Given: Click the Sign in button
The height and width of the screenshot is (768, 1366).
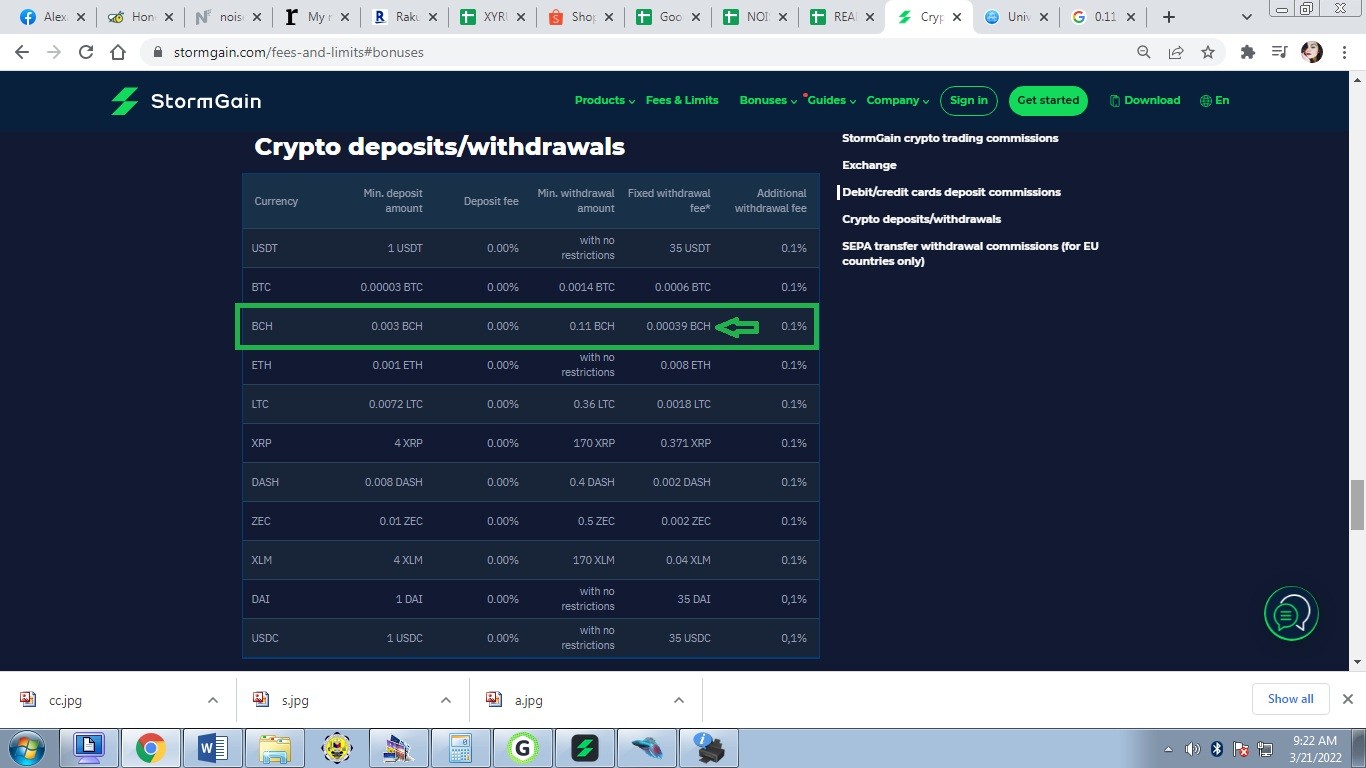Looking at the screenshot, I should tap(969, 100).
